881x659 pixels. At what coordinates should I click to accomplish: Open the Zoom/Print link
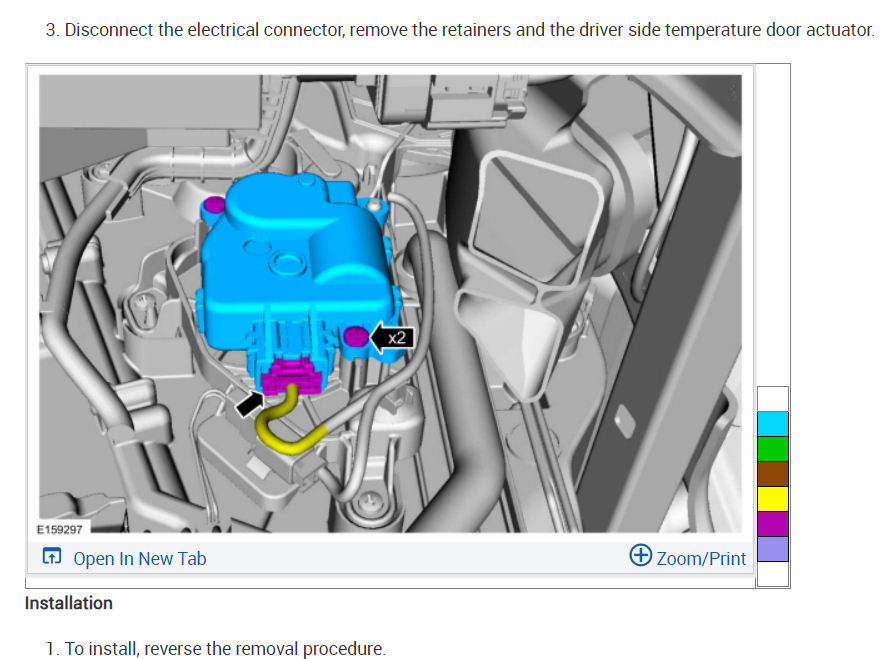(701, 558)
